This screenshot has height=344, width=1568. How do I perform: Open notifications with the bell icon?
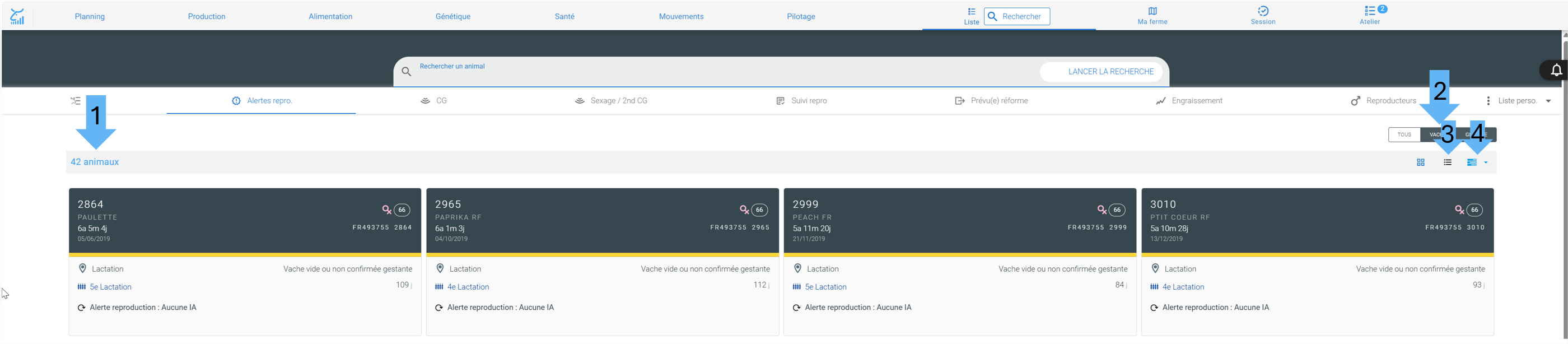pos(1556,71)
